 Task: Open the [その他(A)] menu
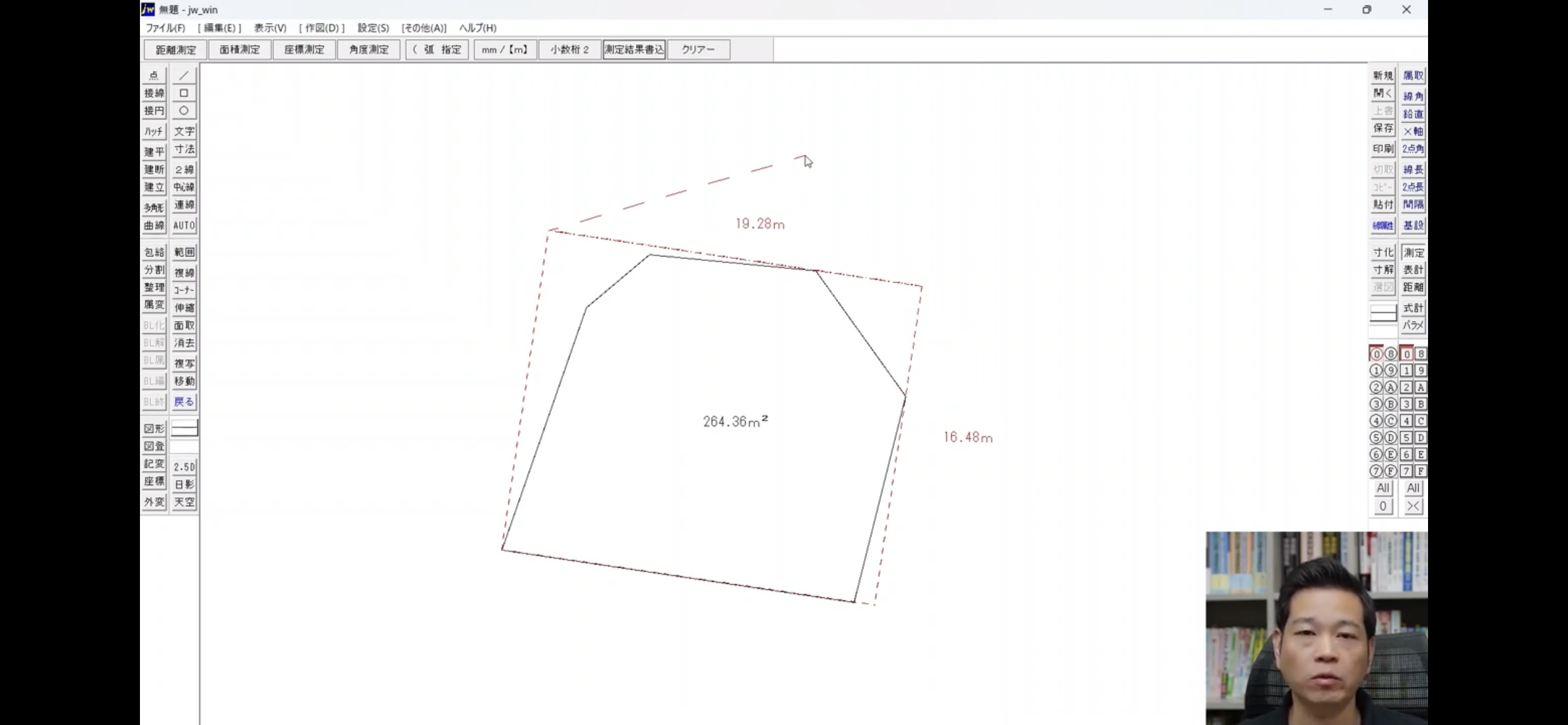tap(424, 28)
